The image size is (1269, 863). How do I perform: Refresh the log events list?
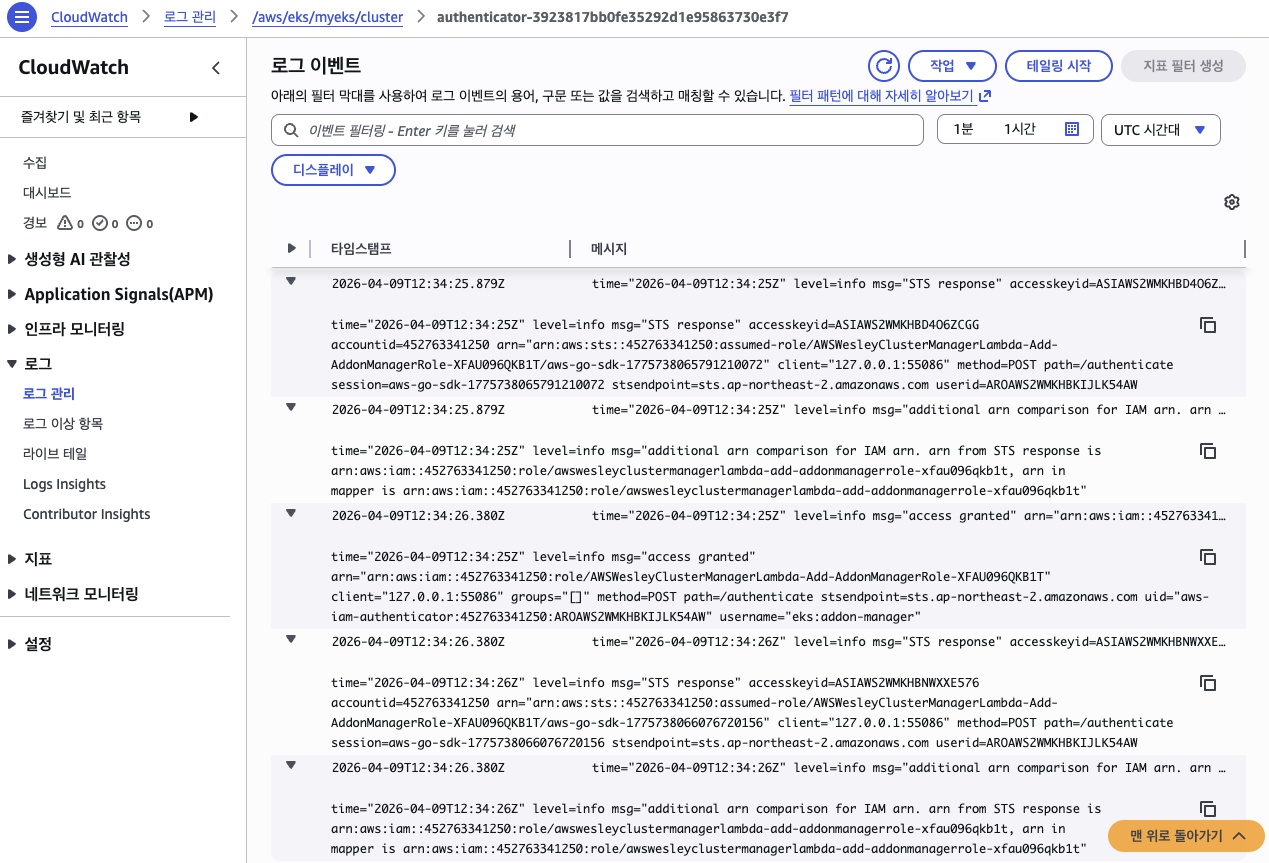click(883, 66)
